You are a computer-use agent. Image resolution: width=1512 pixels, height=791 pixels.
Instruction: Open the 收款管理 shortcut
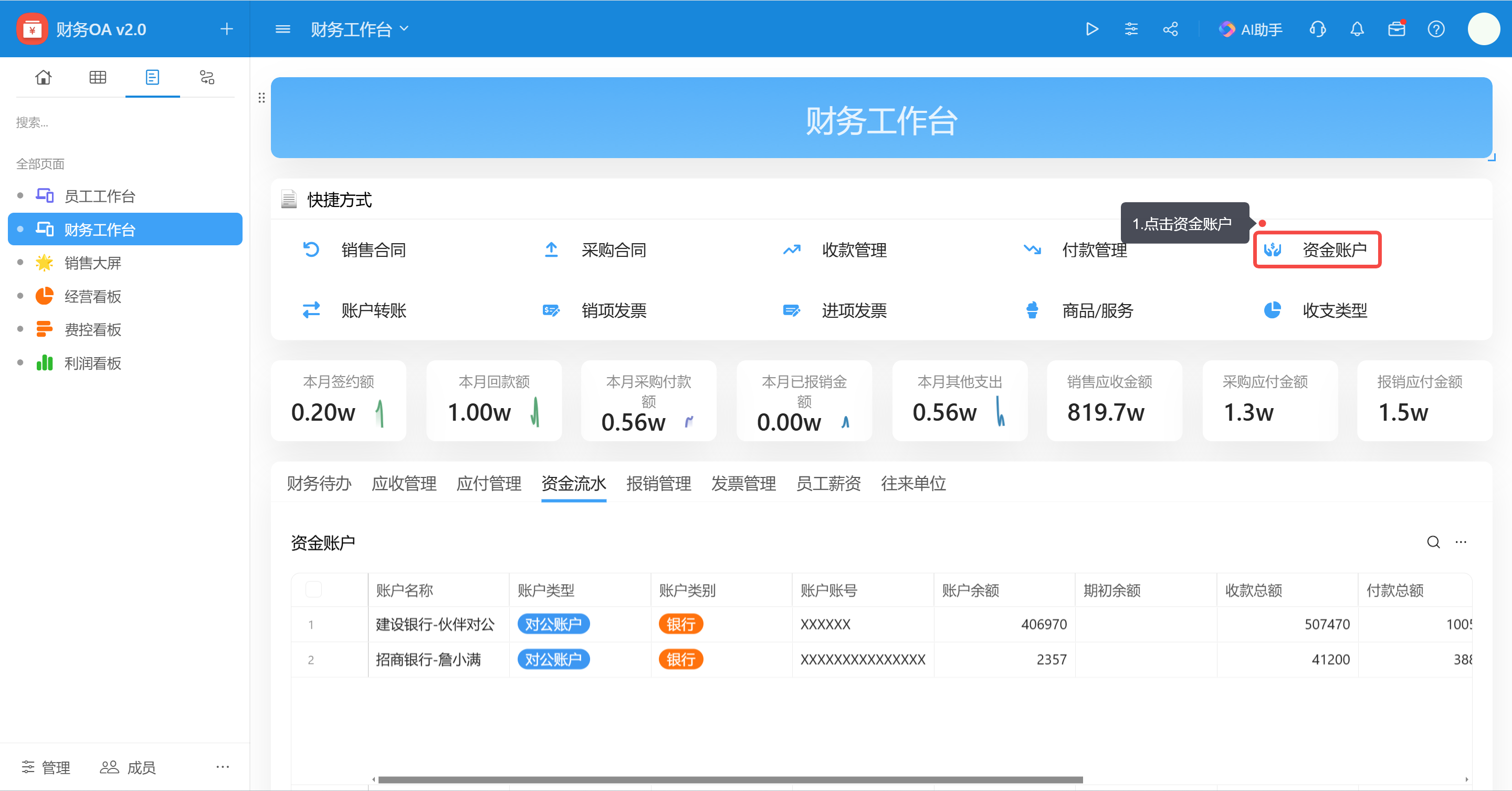pos(835,249)
